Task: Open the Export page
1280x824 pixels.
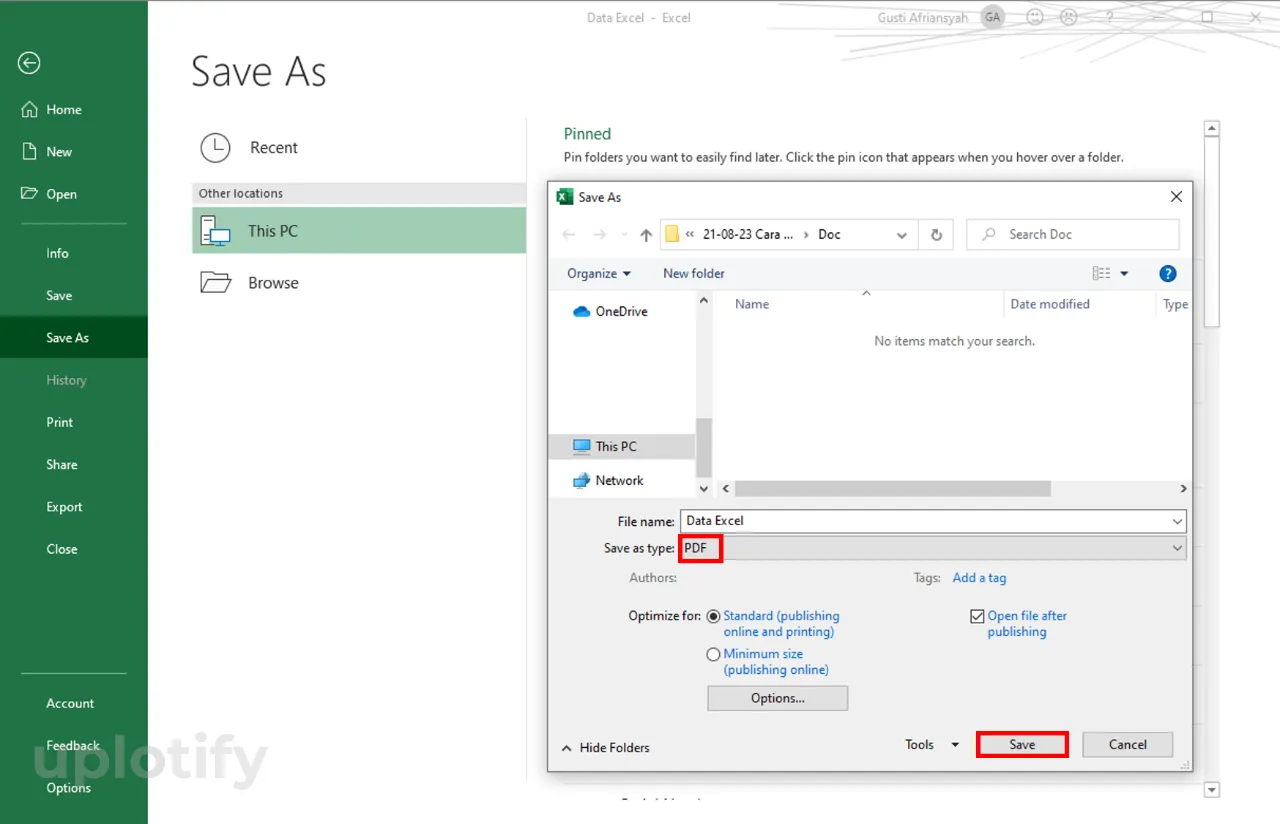Action: pyautogui.click(x=64, y=507)
